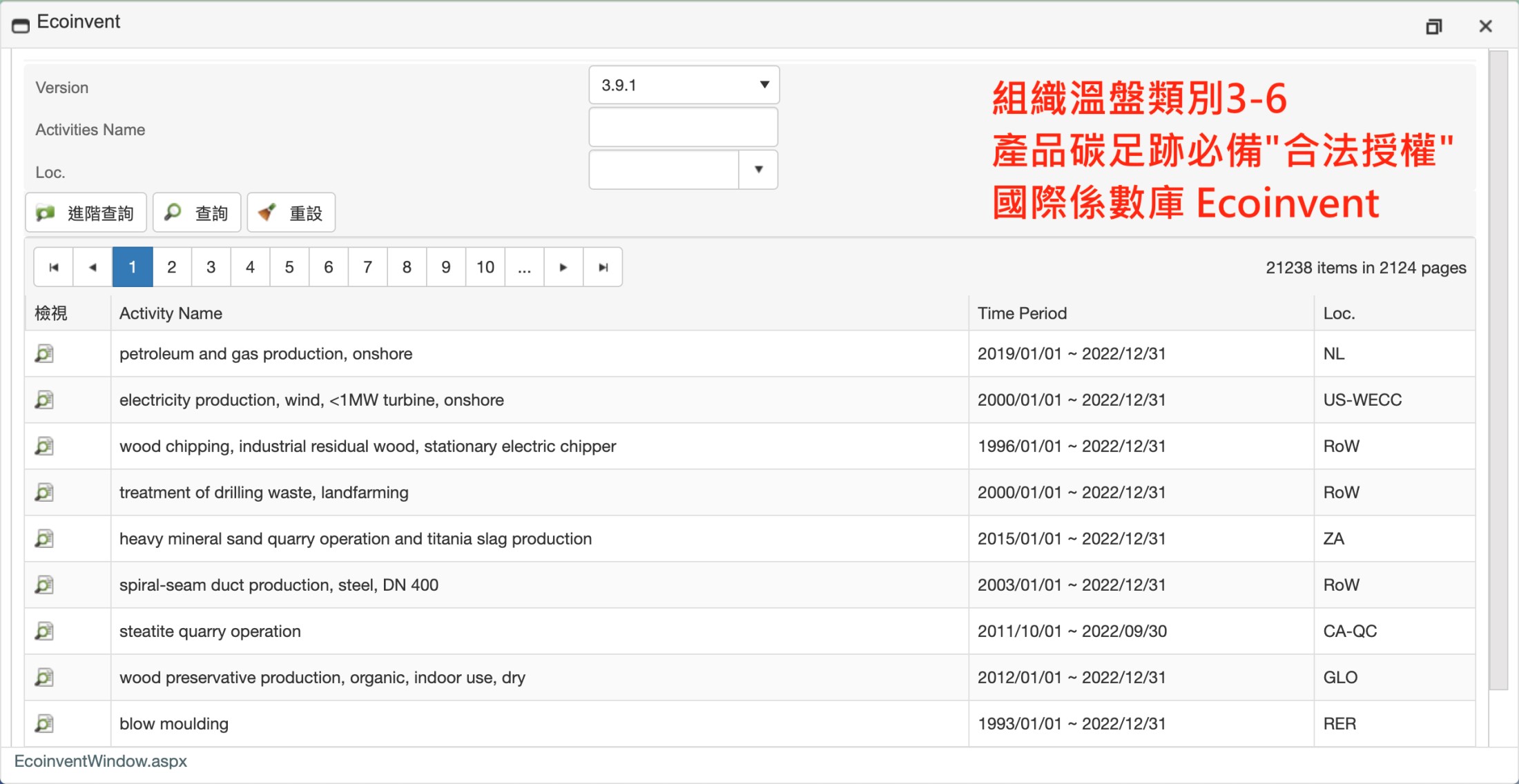Go to previous page arrow
This screenshot has height=784, width=1519.
93,267
